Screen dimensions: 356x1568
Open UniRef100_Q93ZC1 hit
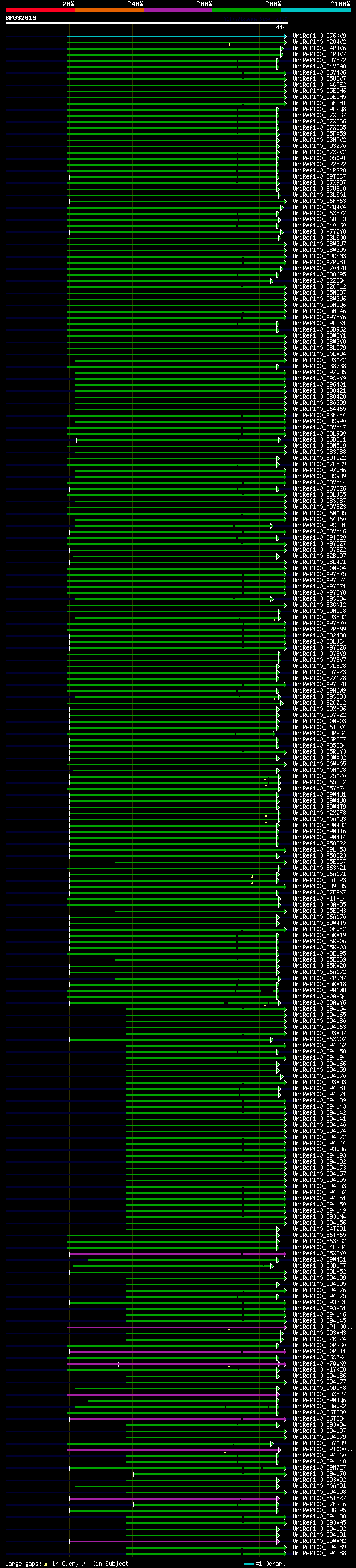pyautogui.click(x=319, y=1302)
